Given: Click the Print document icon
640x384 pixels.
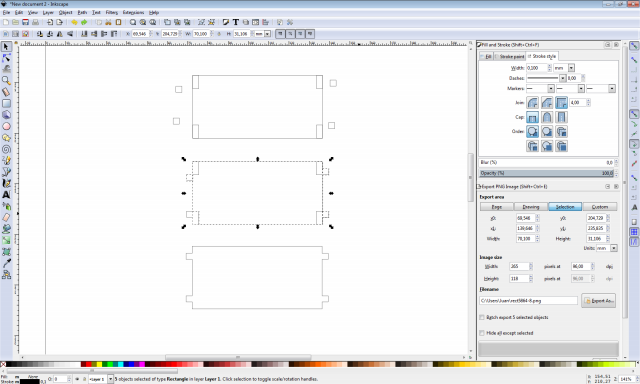Looking at the screenshot, I should coord(35,22).
